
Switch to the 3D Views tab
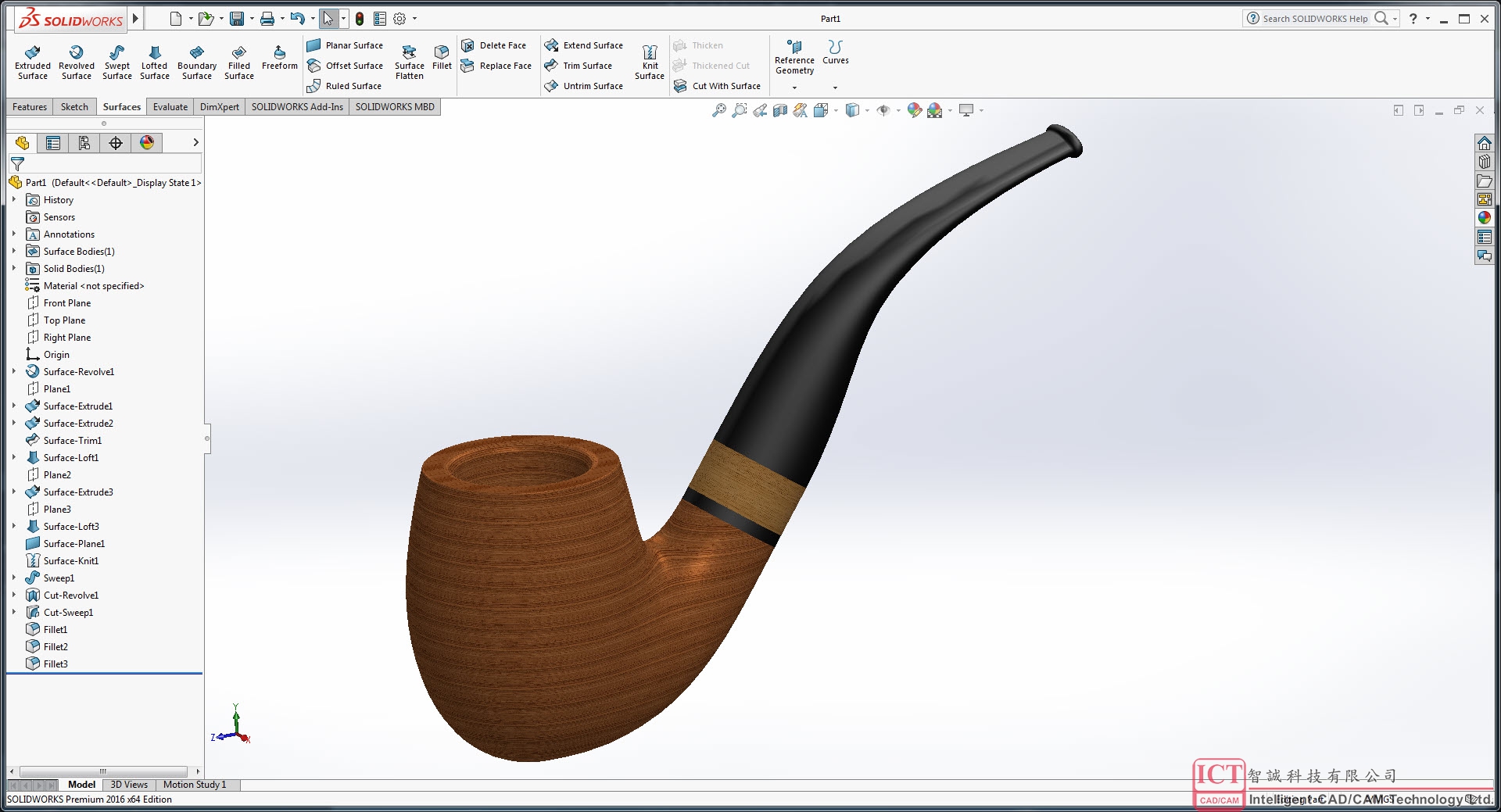click(129, 785)
